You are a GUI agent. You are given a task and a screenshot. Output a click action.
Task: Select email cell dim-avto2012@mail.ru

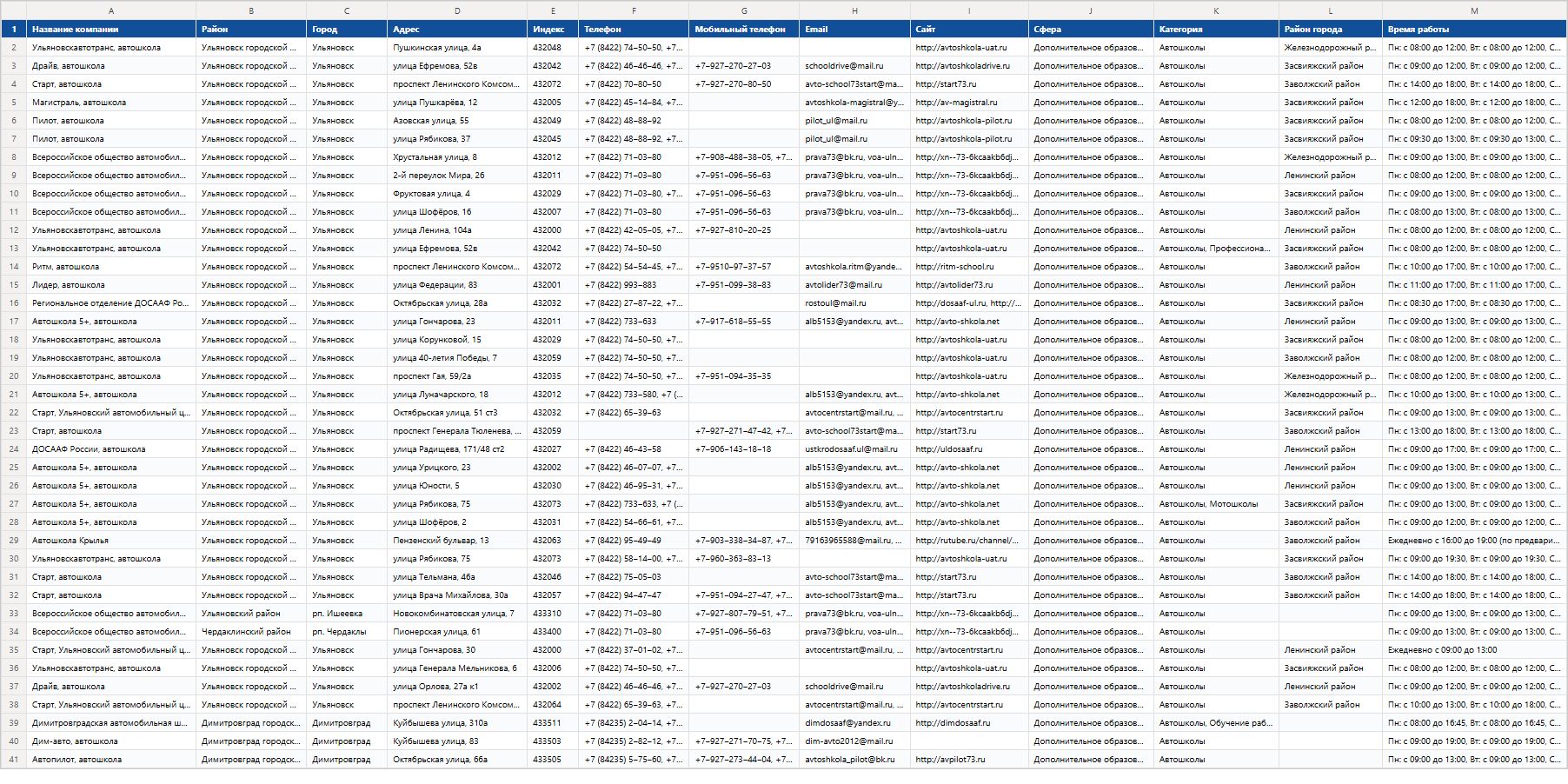coord(854,741)
